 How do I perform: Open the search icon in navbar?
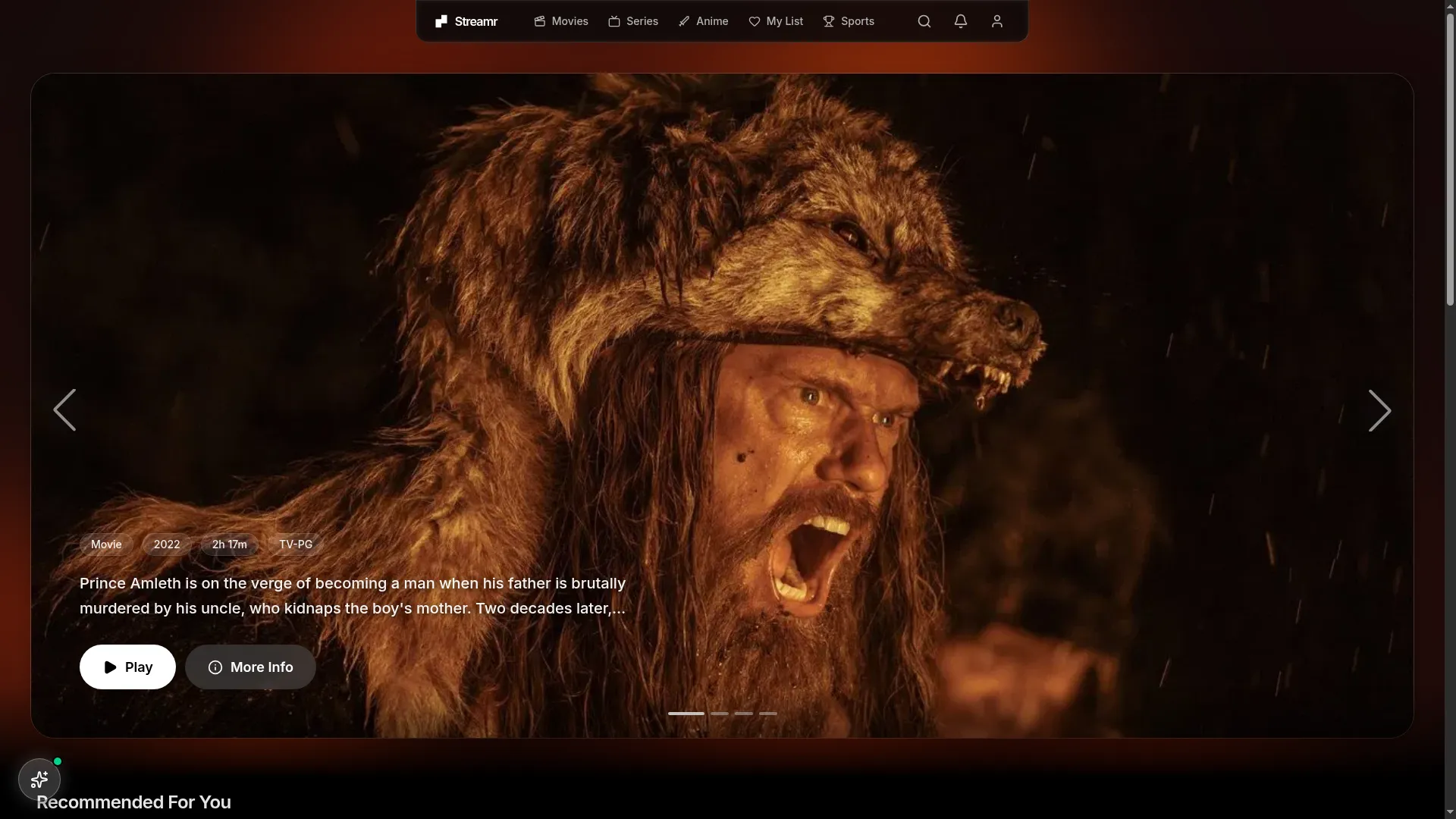pos(924,21)
